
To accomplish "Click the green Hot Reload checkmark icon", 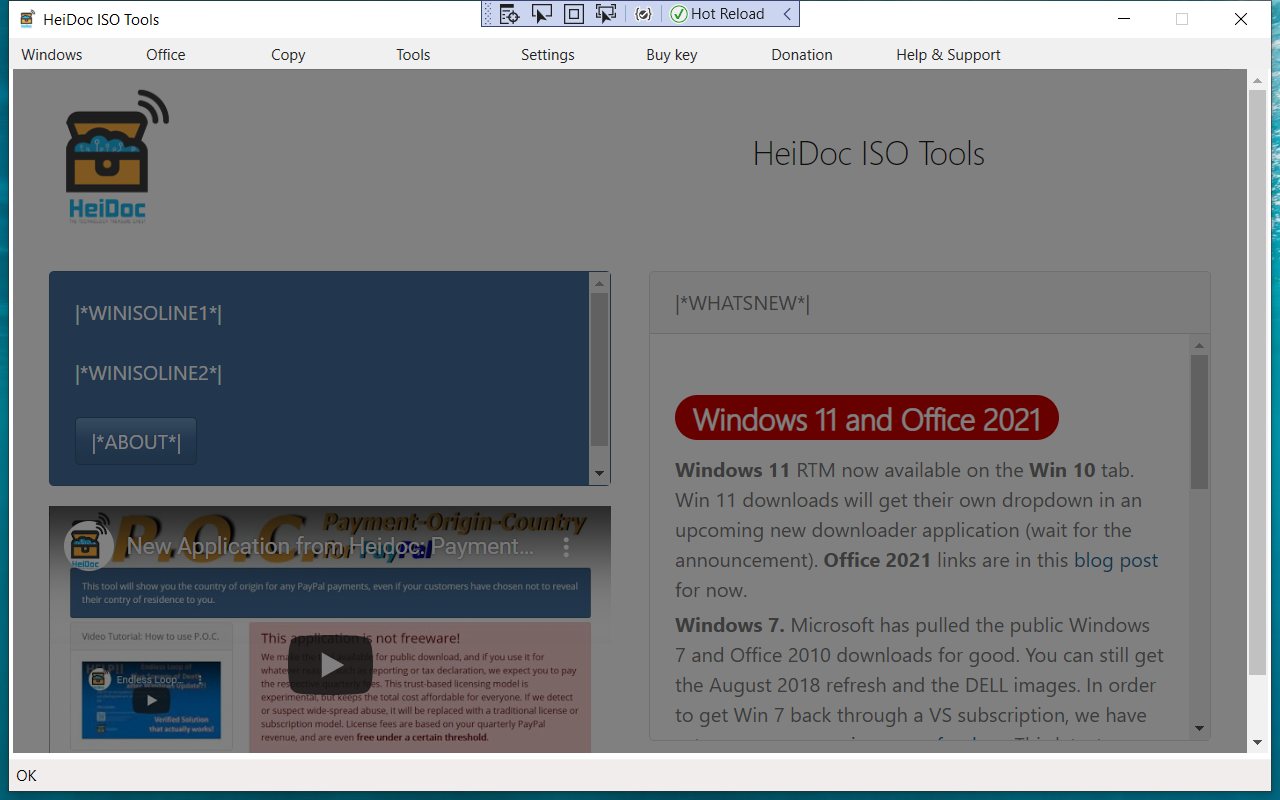I will 679,14.
